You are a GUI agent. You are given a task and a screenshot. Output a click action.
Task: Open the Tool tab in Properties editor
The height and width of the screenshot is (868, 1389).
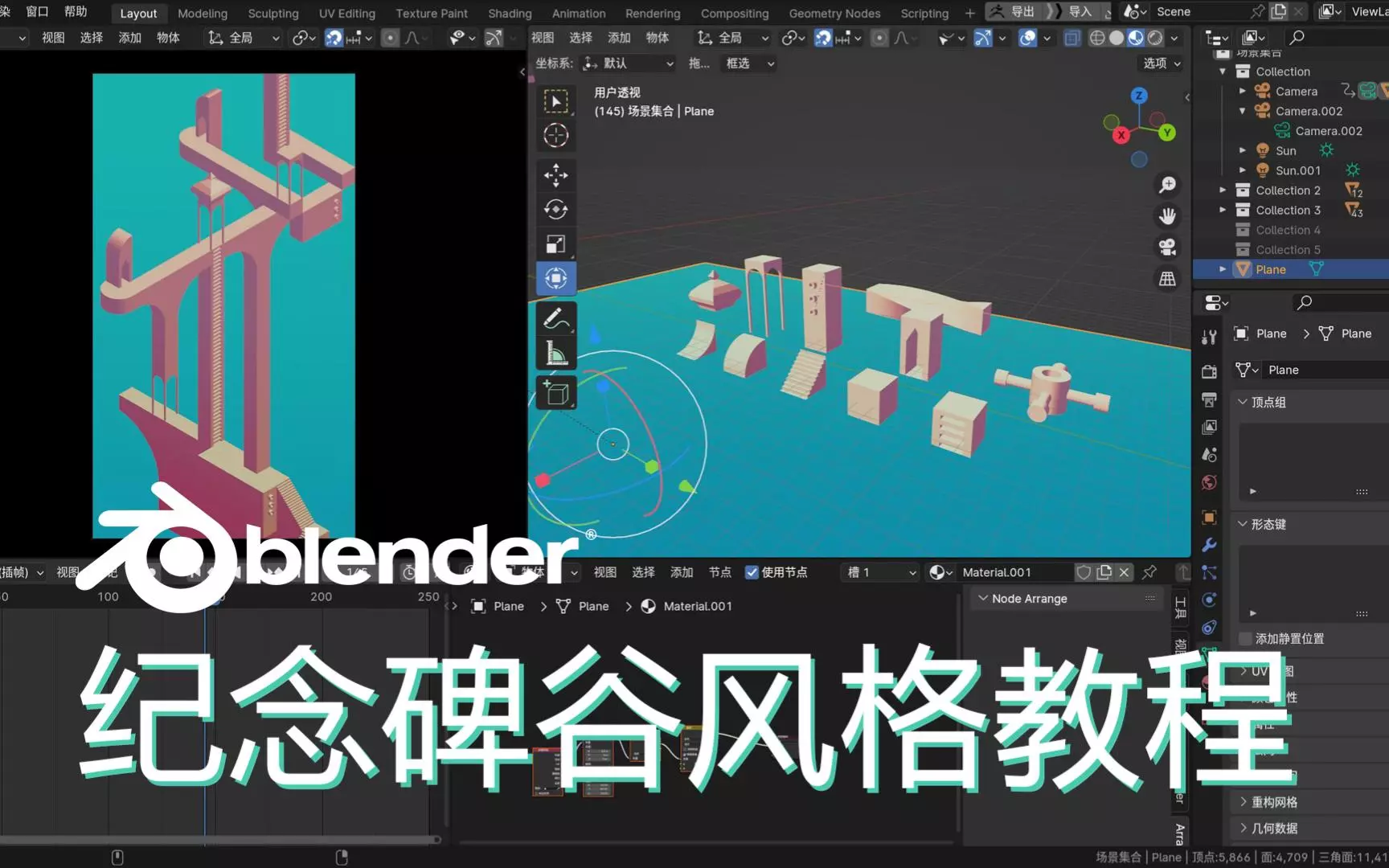click(x=1209, y=338)
